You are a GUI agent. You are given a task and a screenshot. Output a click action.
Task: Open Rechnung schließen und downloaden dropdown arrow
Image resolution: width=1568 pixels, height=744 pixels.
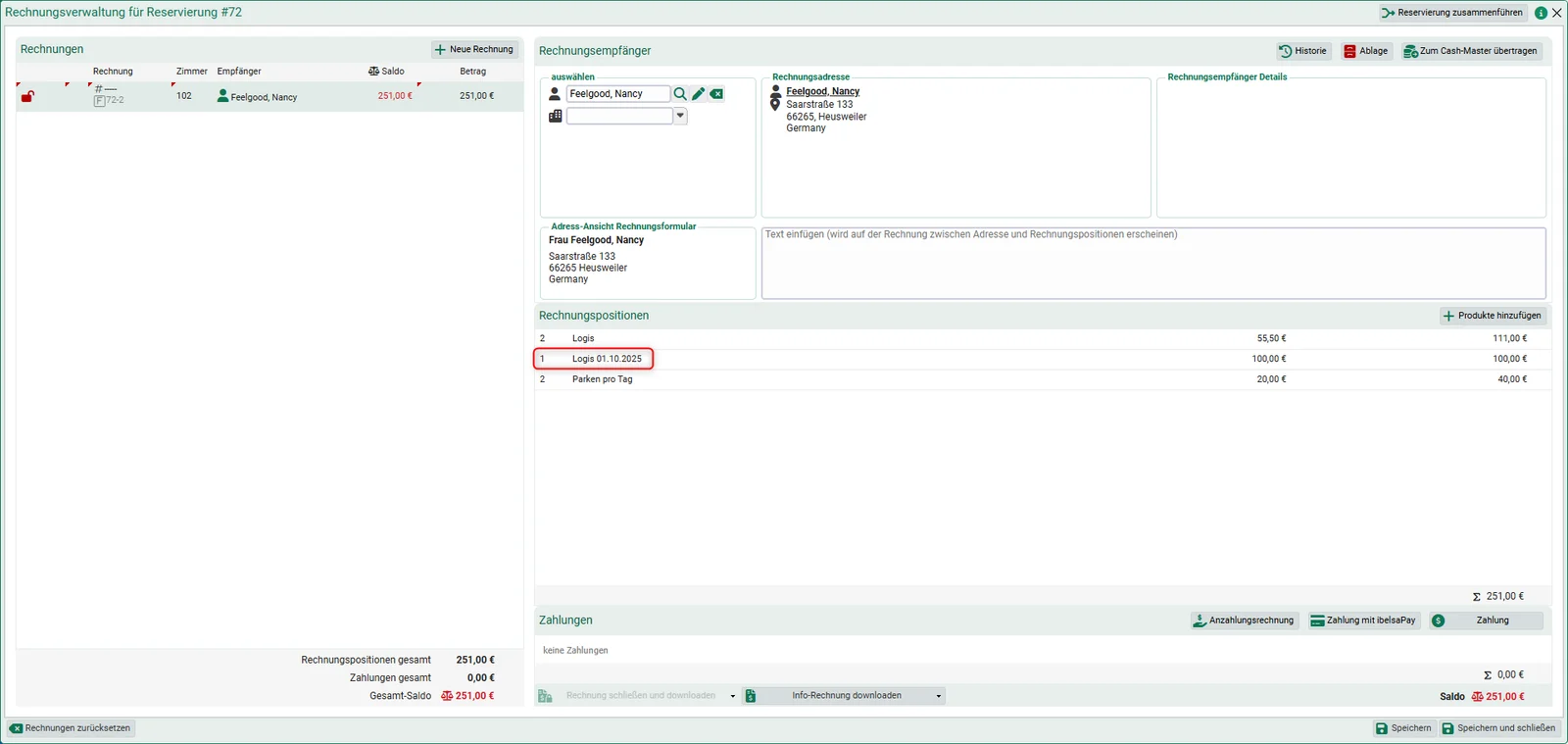pyautogui.click(x=733, y=696)
